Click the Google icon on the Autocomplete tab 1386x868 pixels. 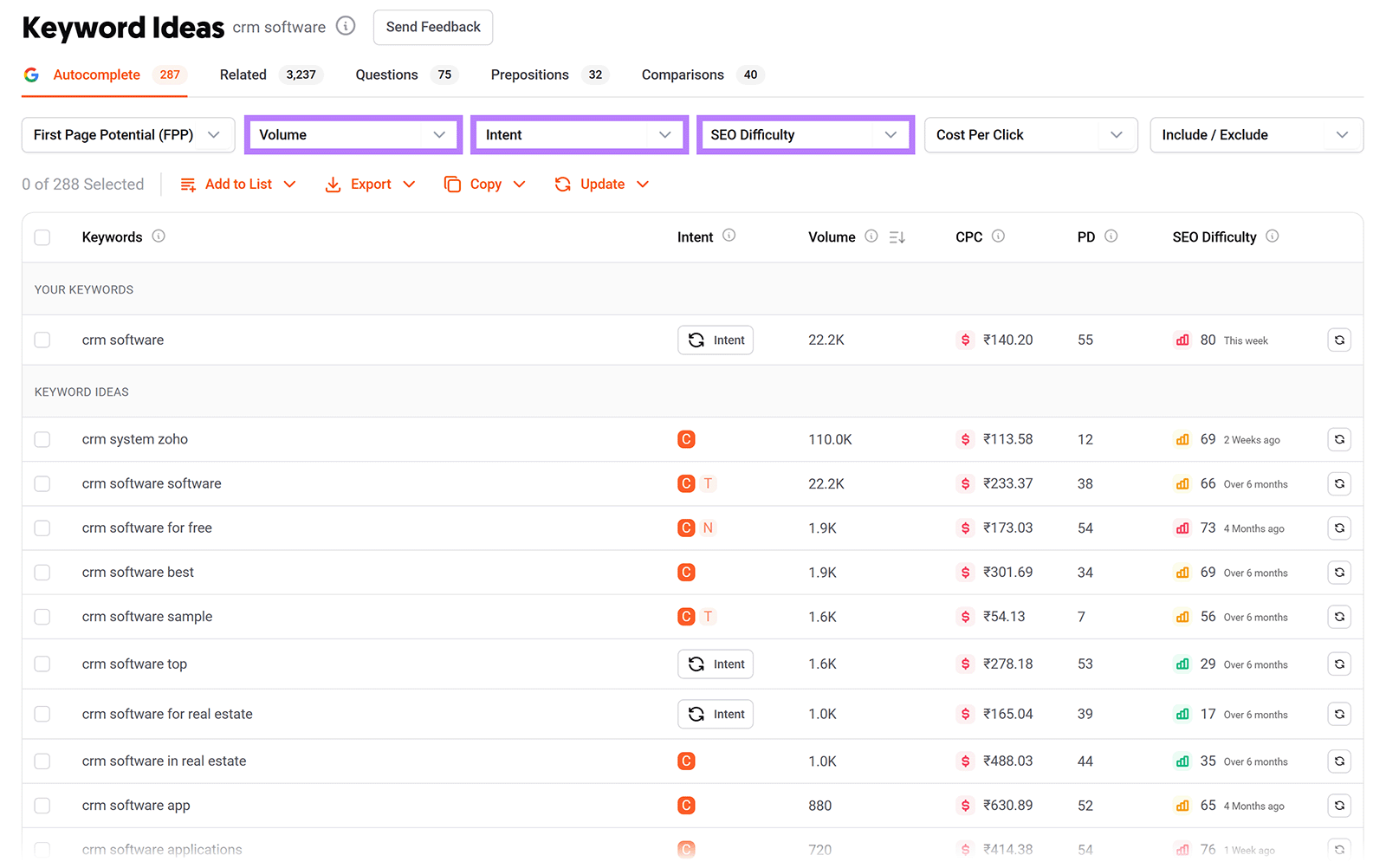[x=31, y=74]
